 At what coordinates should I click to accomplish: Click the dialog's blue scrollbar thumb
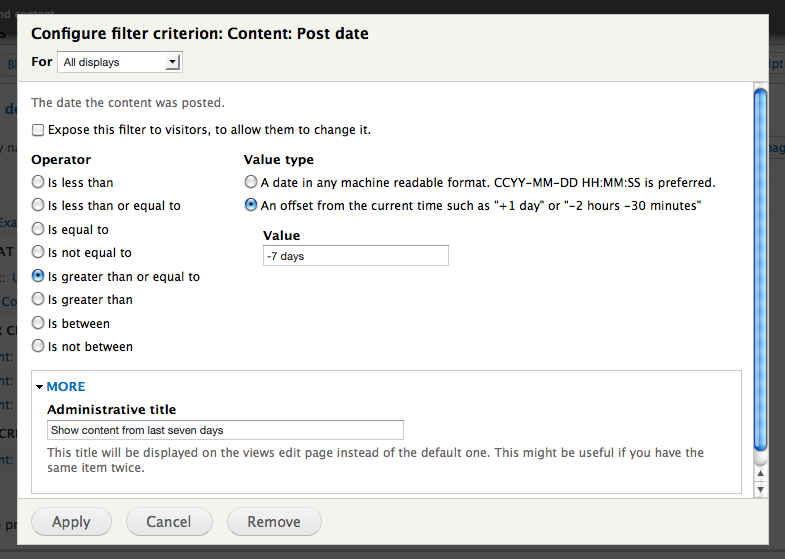760,270
